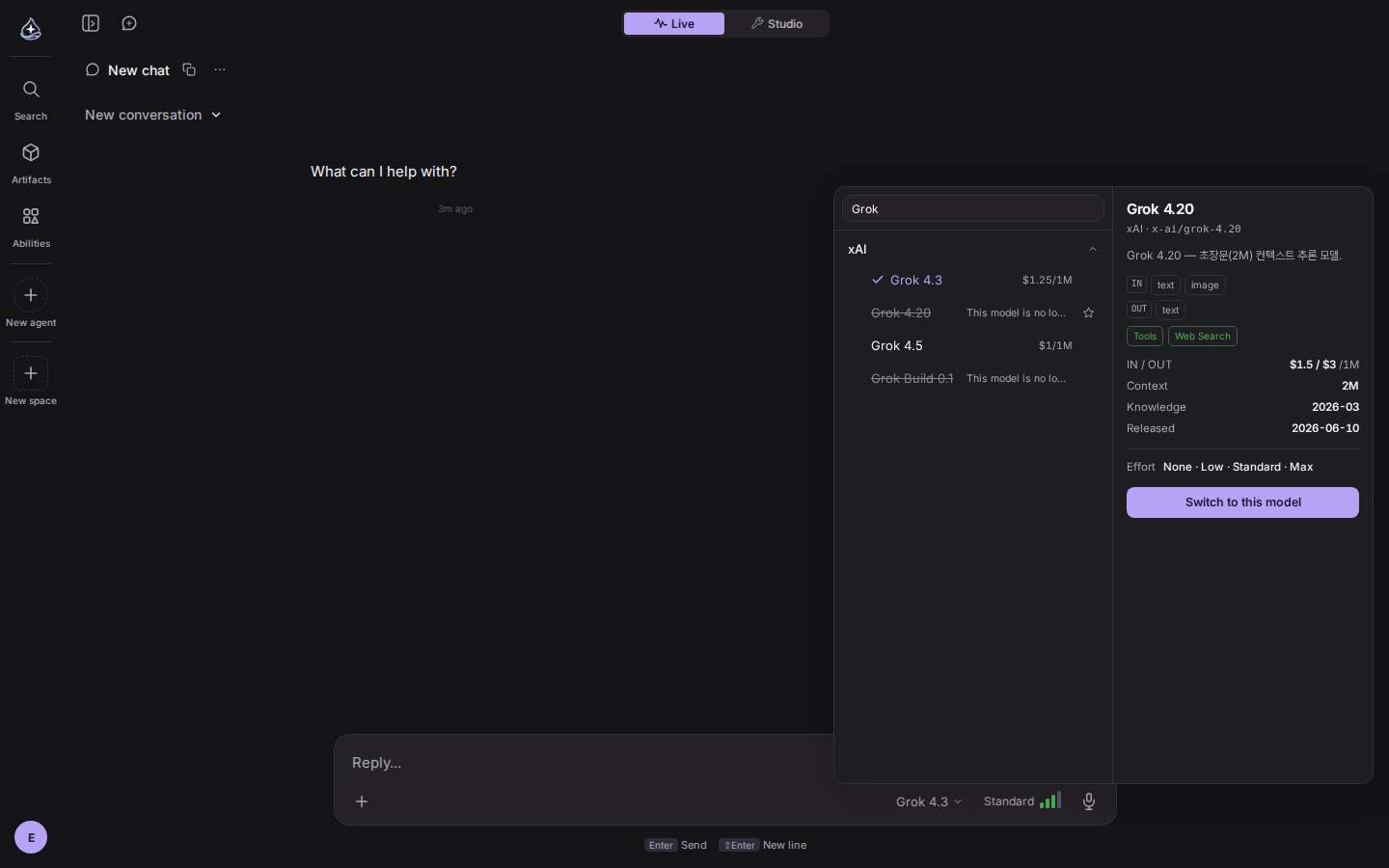
Task: Select the Grok 4.20 model row
Action: tap(972, 312)
